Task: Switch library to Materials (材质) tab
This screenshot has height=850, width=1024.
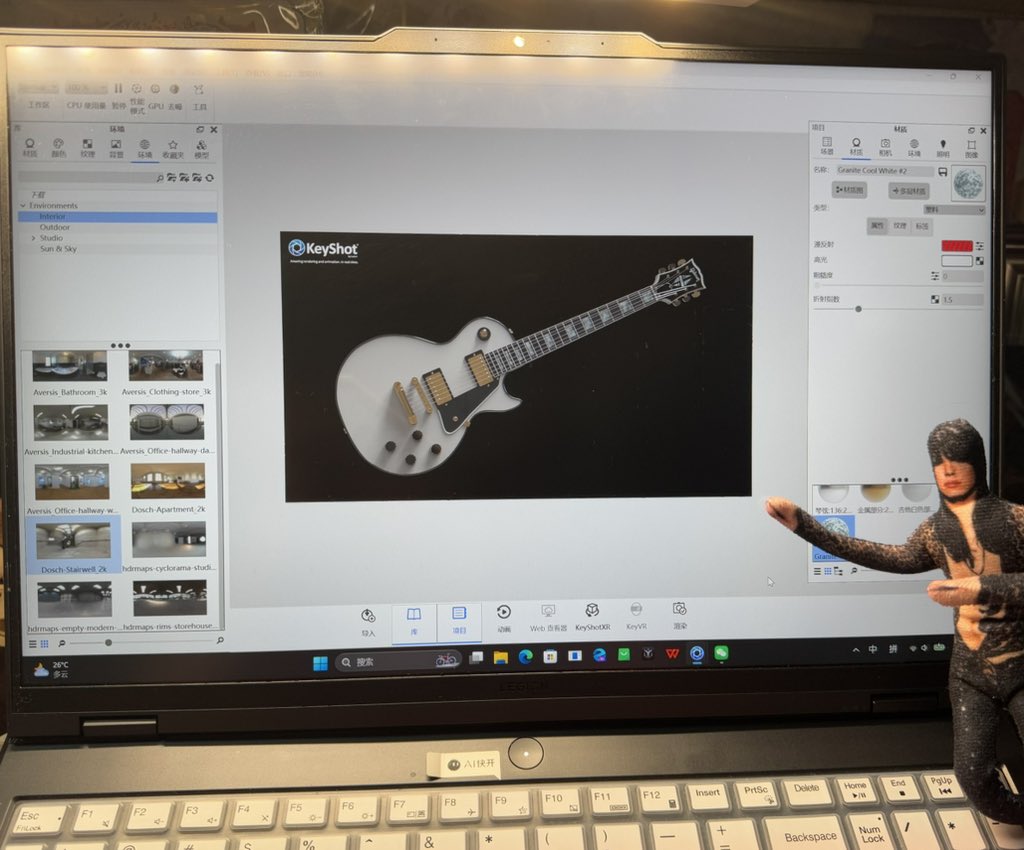Action: 30,148
